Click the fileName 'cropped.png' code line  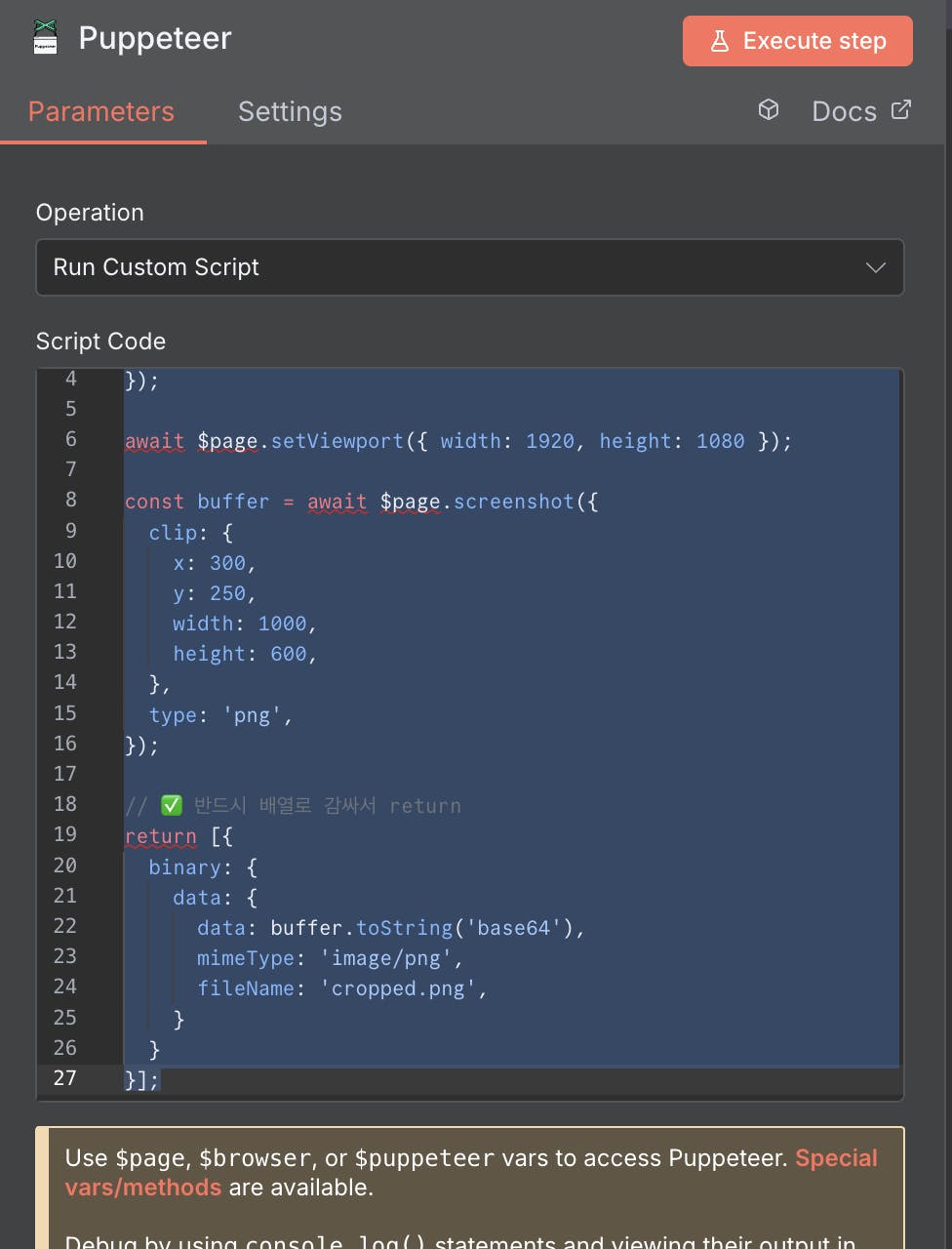click(x=342, y=988)
